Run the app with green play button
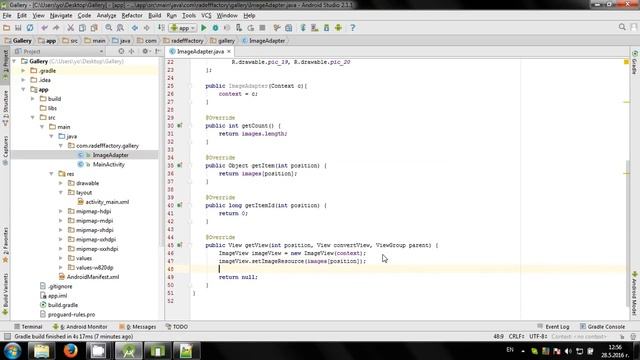Image resolution: width=640 pixels, height=360 pixels. (204, 28)
